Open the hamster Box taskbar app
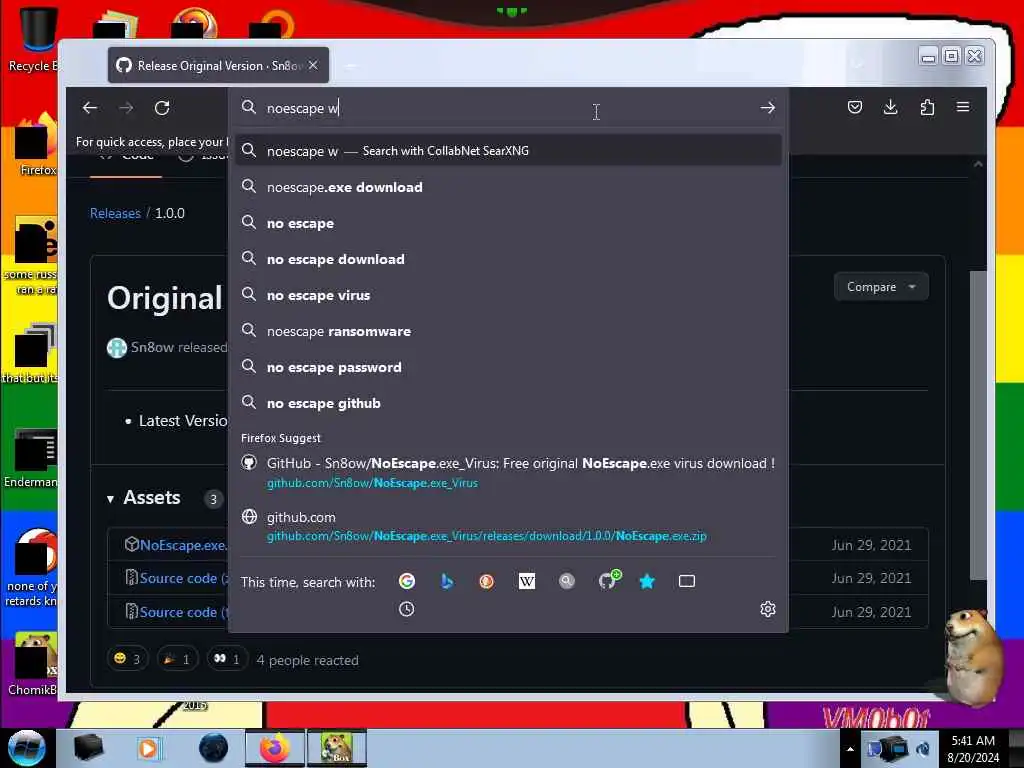The width and height of the screenshot is (1024, 768). (x=336, y=748)
